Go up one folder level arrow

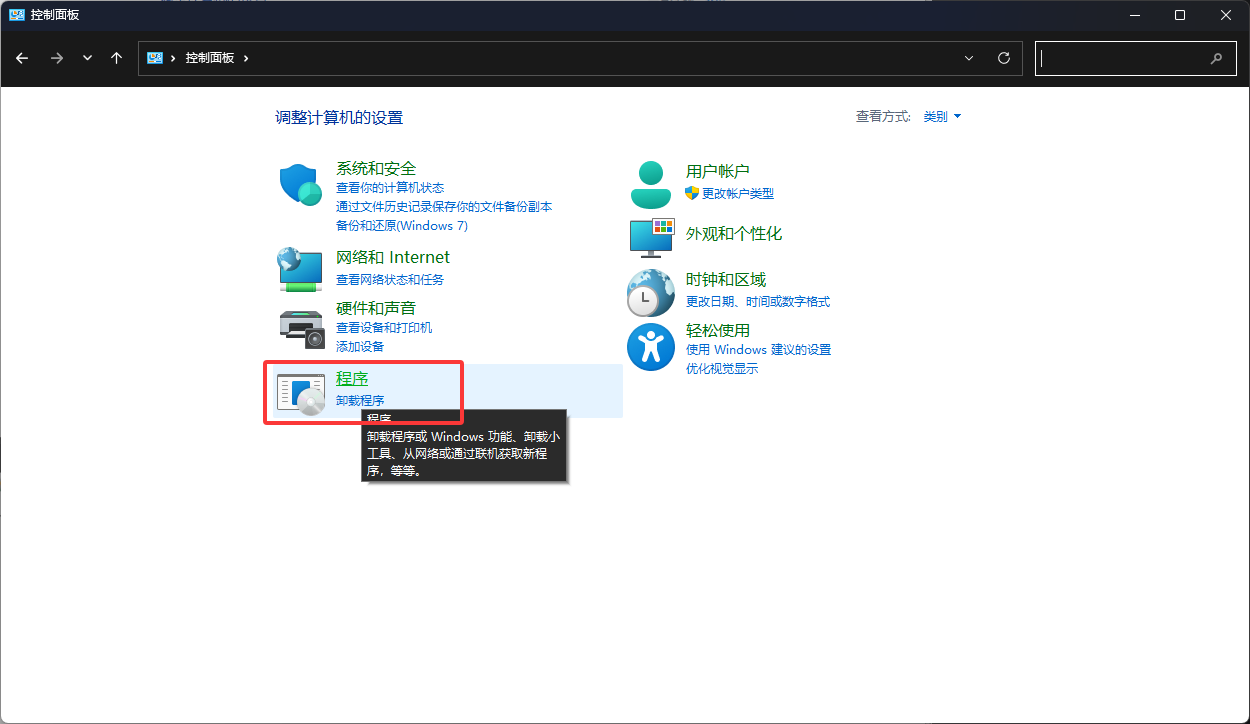(x=117, y=58)
